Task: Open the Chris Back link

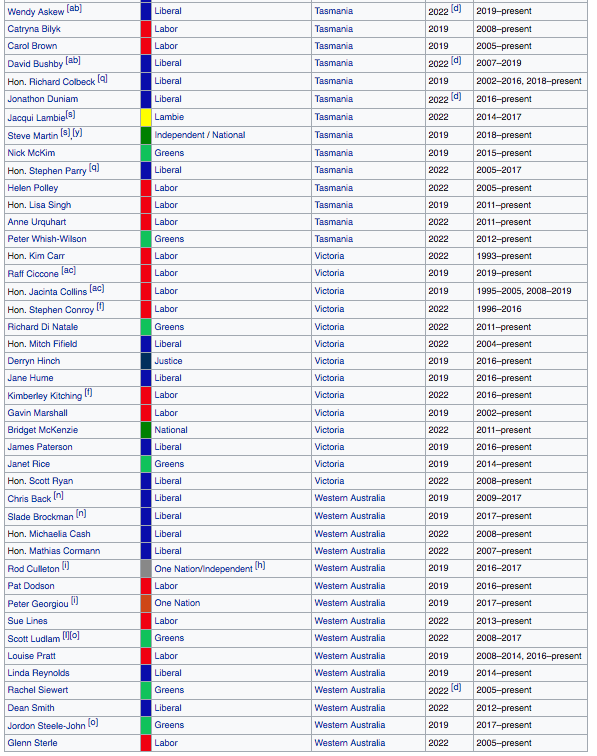Action: click(29, 499)
